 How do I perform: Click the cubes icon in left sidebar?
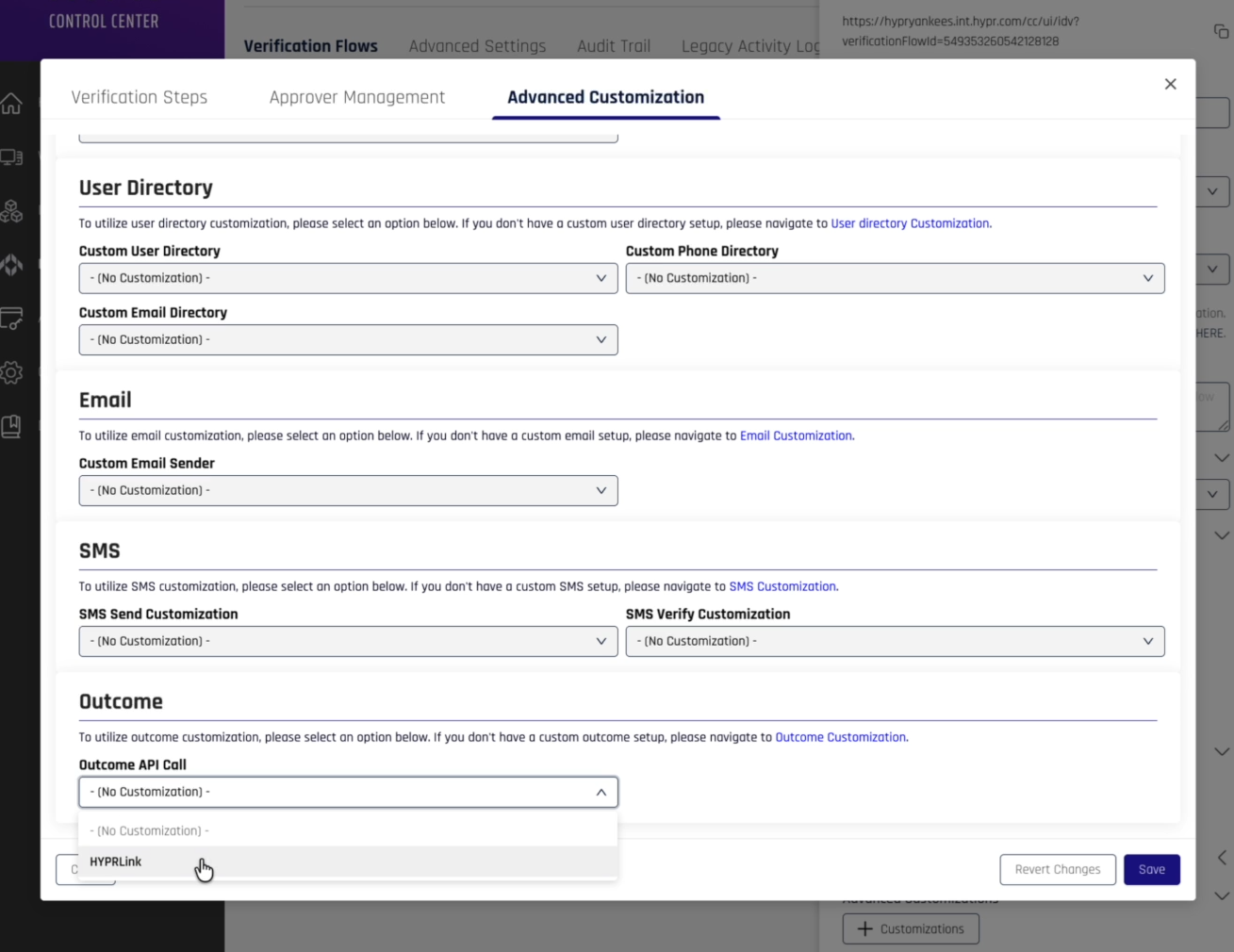(x=12, y=211)
